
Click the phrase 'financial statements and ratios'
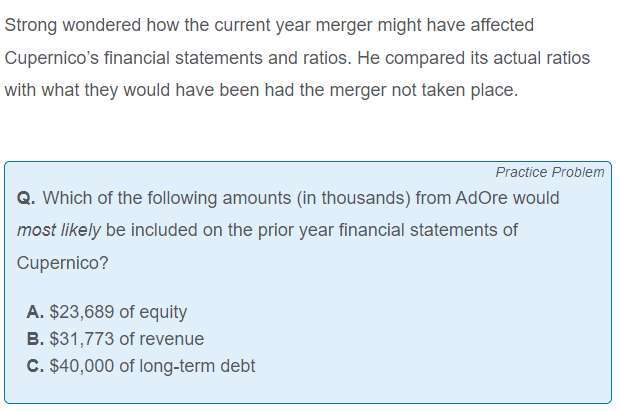point(227,58)
